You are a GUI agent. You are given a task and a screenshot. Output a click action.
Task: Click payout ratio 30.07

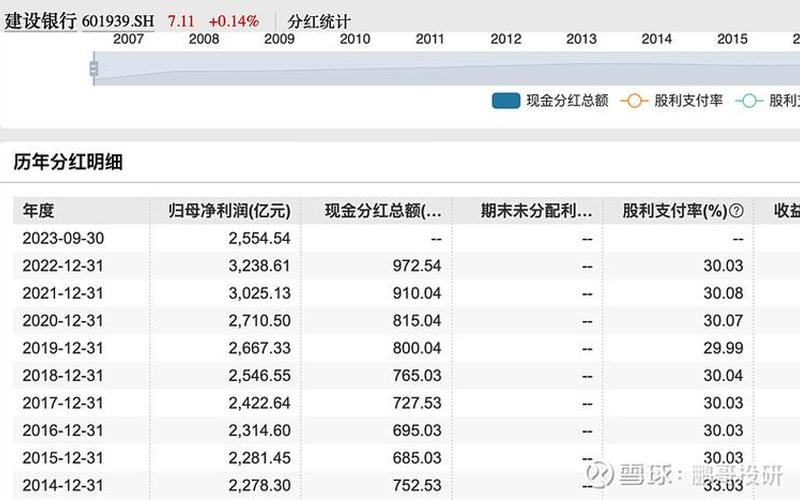723,321
